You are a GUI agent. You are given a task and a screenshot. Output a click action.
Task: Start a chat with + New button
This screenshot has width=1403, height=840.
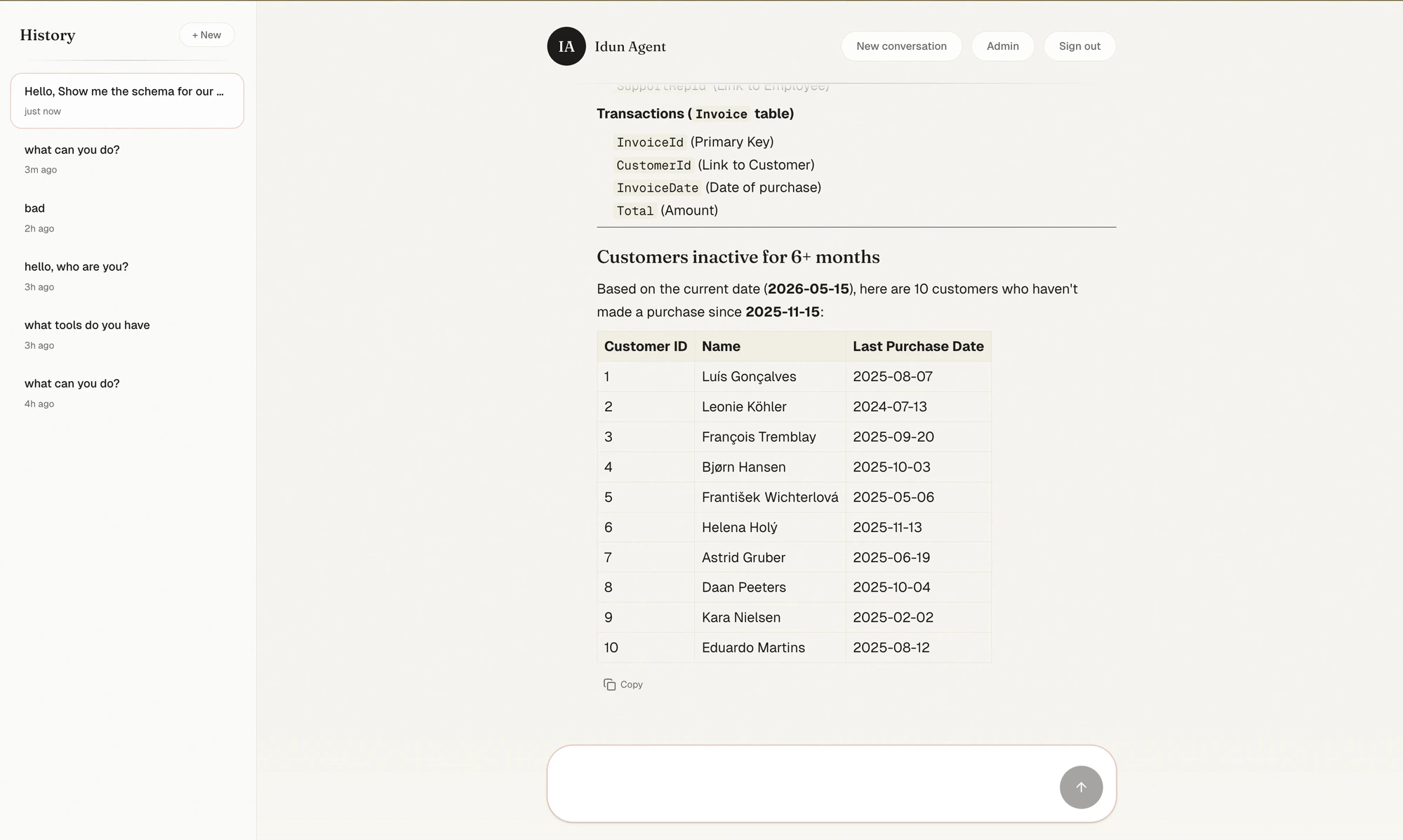206,35
